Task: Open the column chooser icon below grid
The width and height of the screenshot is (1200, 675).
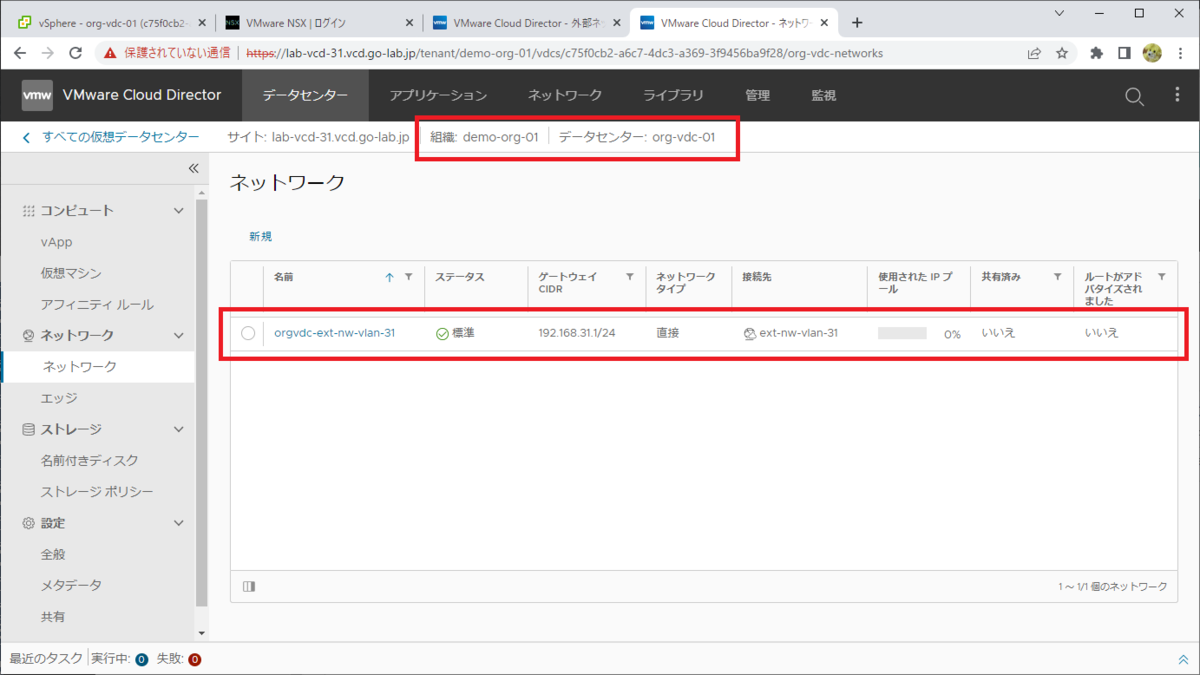Action: [x=249, y=586]
